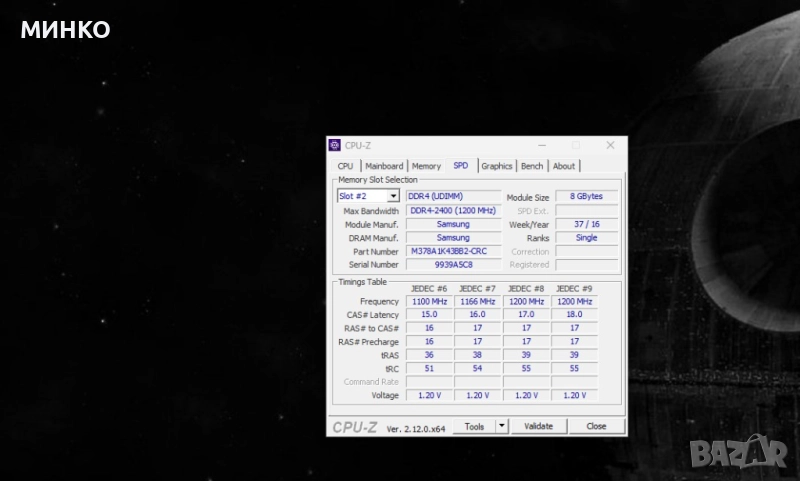Open the Bench tab
The height and width of the screenshot is (481, 800).
(532, 166)
